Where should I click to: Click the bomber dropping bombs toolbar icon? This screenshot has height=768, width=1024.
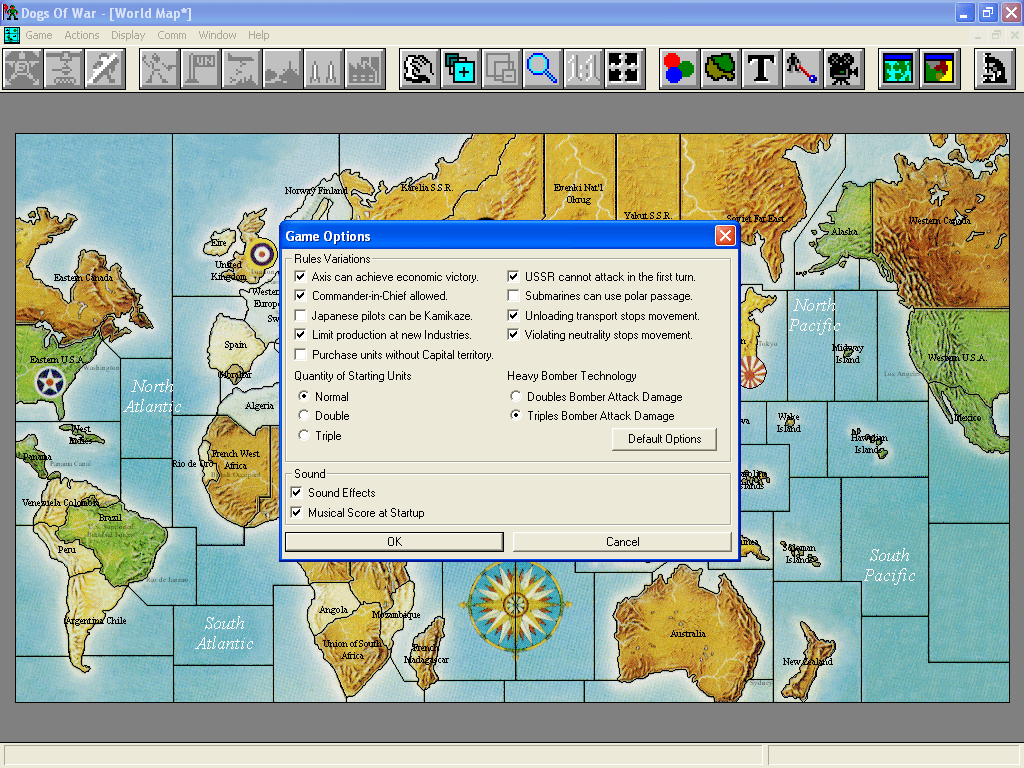[242, 69]
